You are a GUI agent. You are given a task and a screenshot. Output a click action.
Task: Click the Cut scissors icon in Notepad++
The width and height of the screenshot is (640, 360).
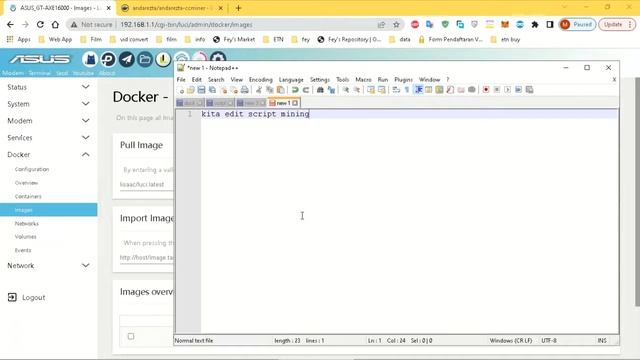[259, 90]
